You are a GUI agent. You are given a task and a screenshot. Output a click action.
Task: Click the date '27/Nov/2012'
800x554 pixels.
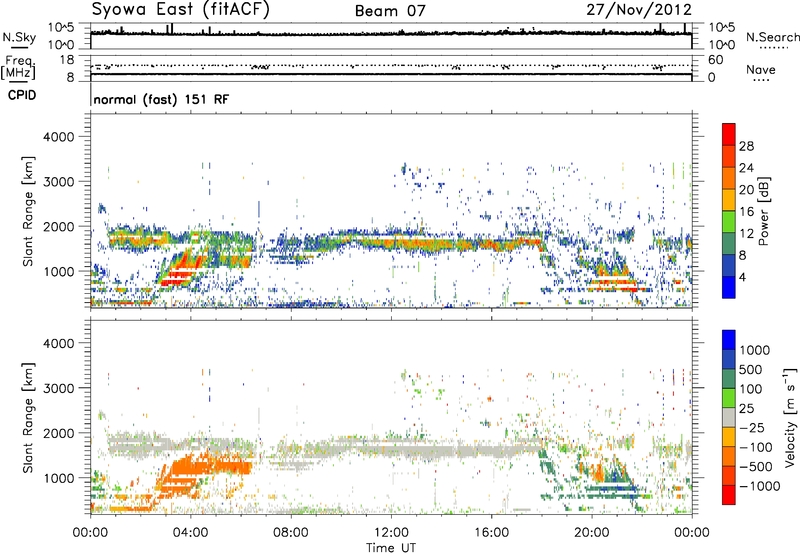coord(639,10)
